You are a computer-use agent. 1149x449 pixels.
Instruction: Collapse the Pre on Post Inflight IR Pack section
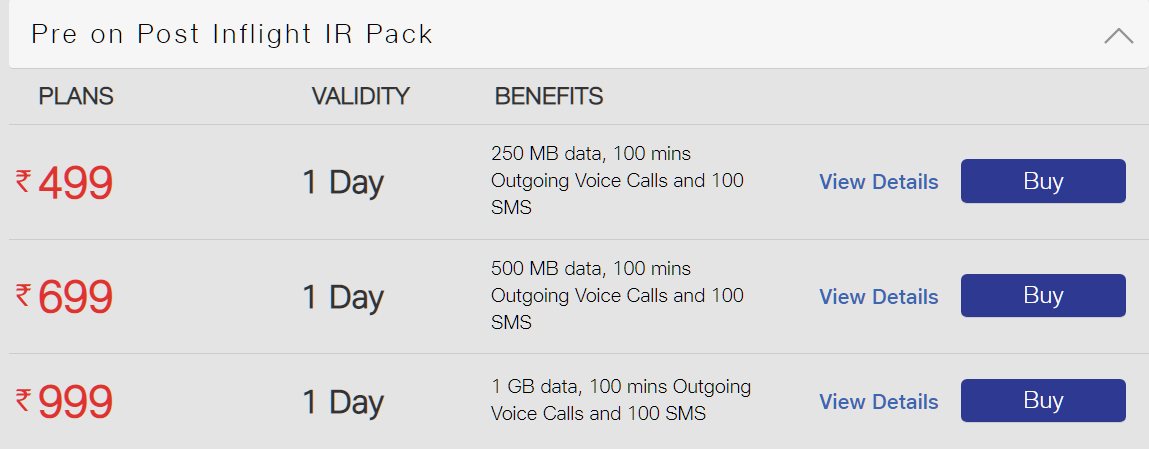tap(1118, 36)
